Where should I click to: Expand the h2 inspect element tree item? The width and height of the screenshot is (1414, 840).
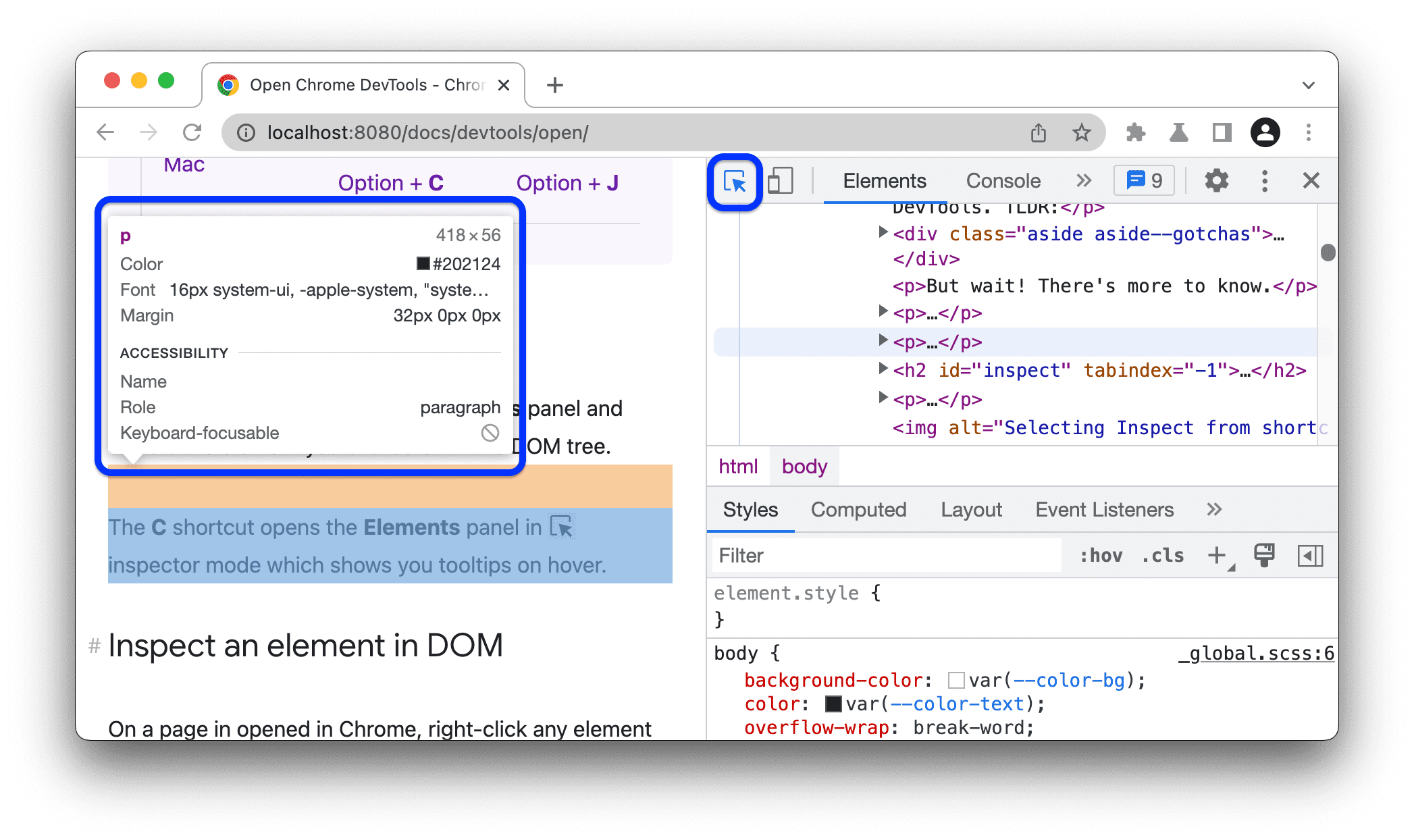click(x=877, y=370)
